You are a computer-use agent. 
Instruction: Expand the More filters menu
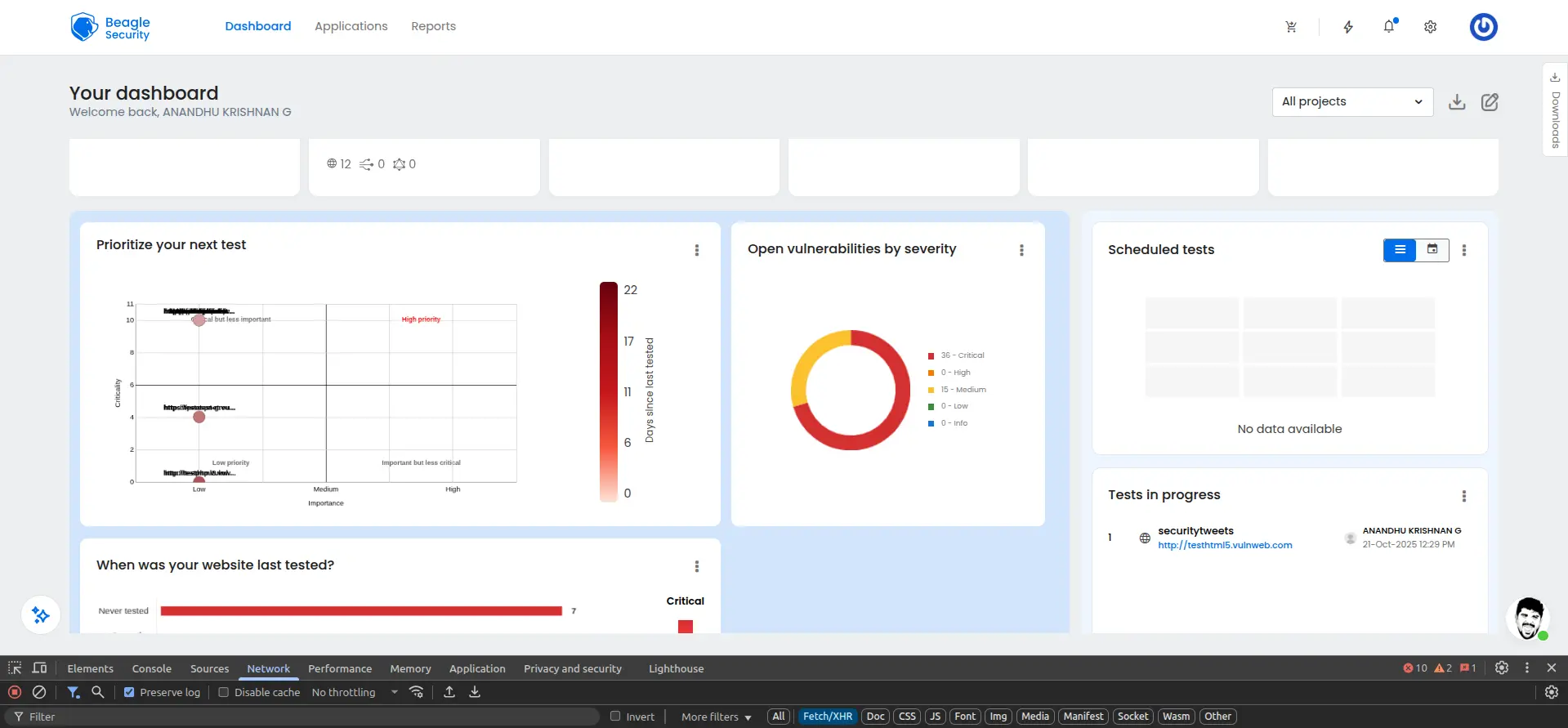tap(716, 717)
